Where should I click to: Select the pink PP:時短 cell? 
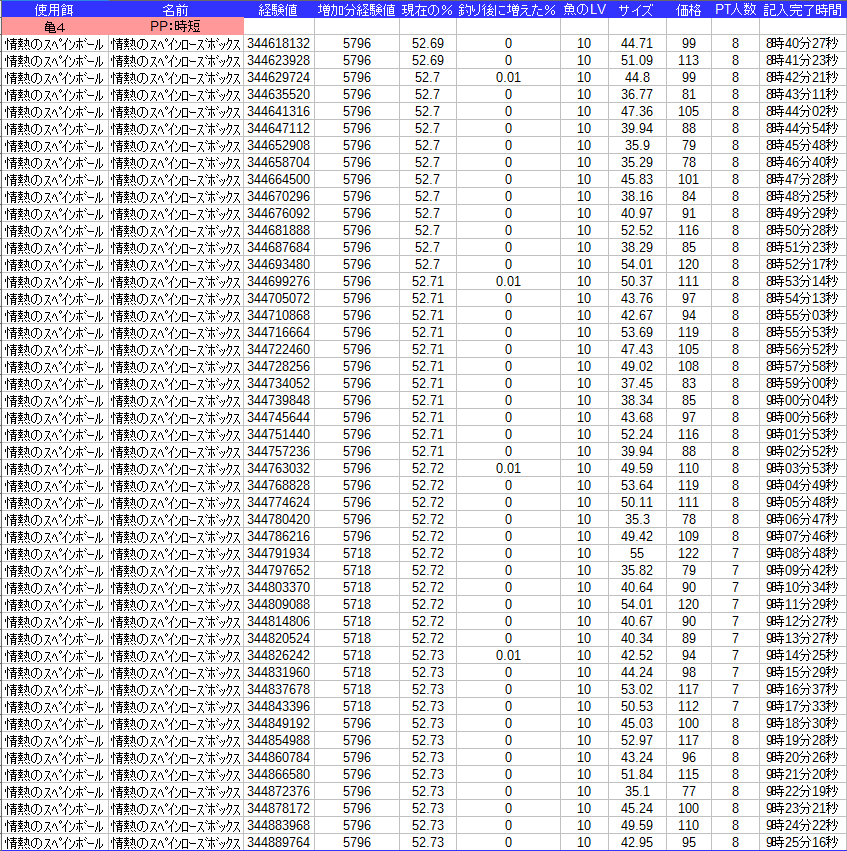click(175, 26)
